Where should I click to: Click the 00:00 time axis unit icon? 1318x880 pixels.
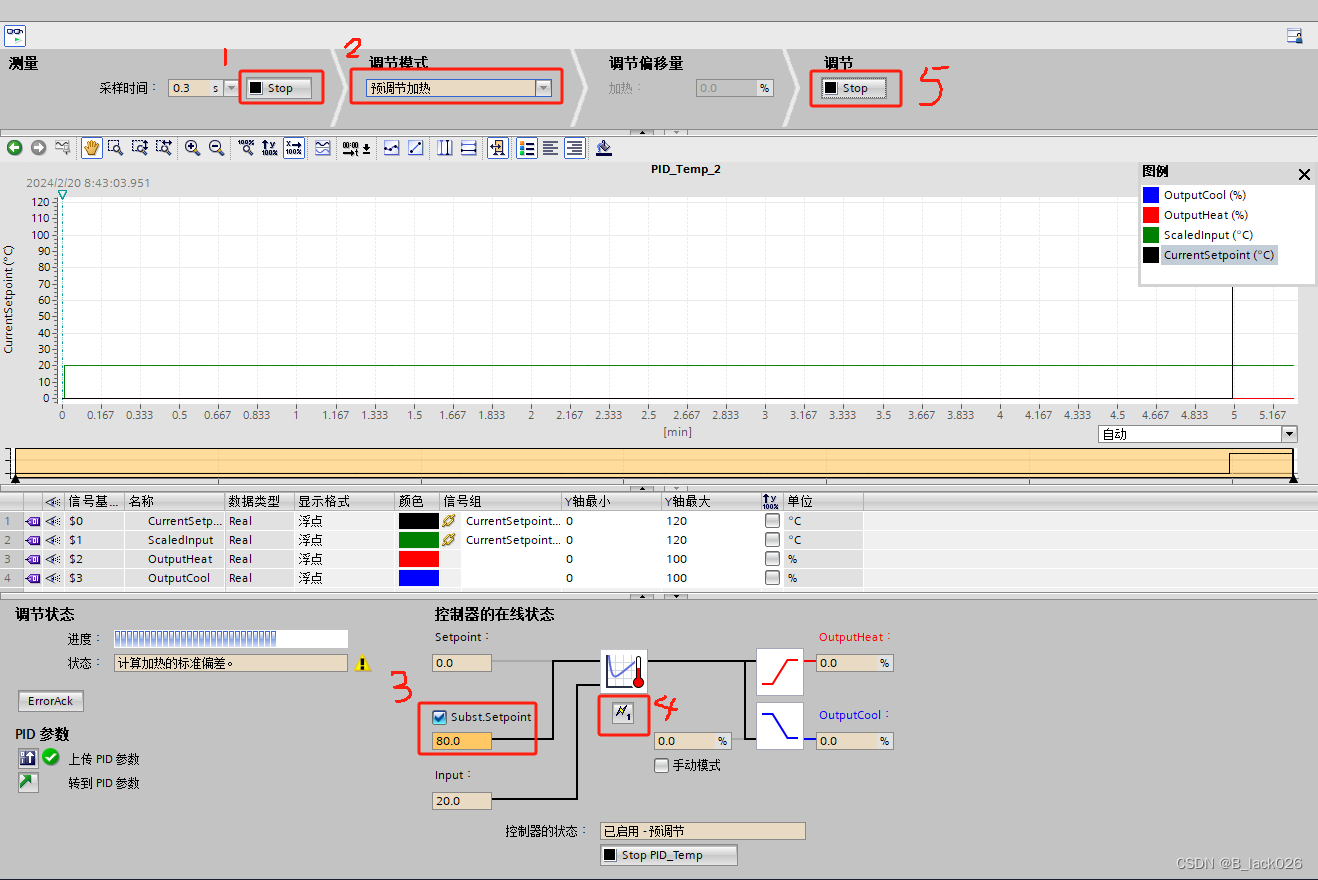point(357,148)
